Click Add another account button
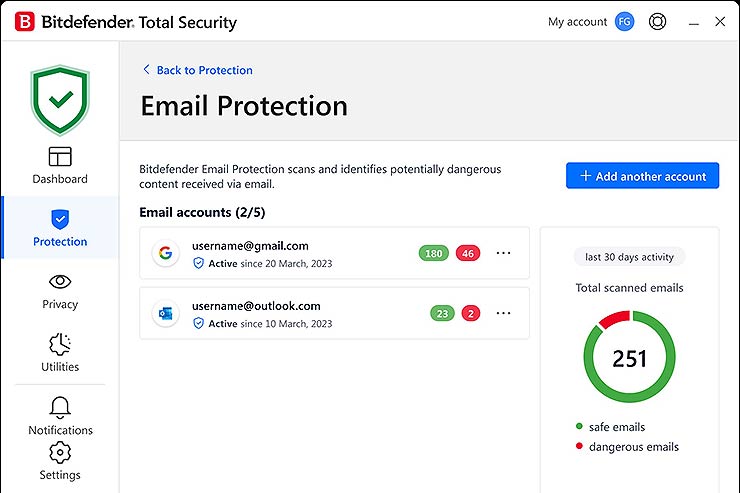The image size is (740, 493). 642,176
